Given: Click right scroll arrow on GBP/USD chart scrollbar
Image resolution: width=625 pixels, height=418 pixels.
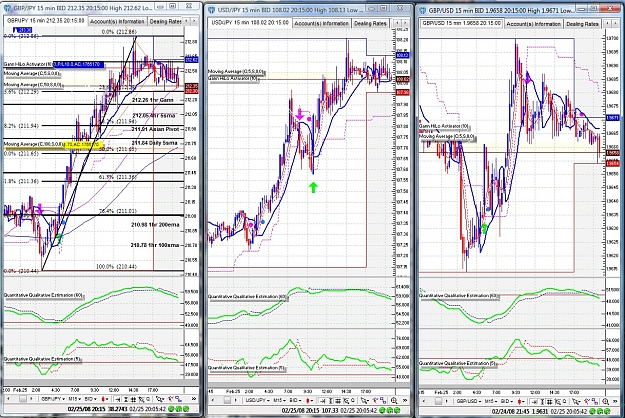Looking at the screenshot, I should pos(447,400).
